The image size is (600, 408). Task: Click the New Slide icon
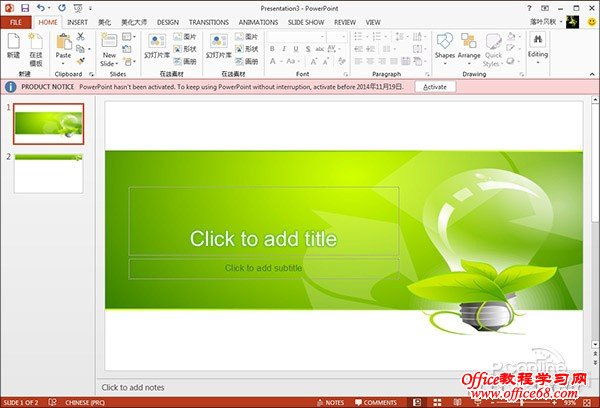click(109, 41)
